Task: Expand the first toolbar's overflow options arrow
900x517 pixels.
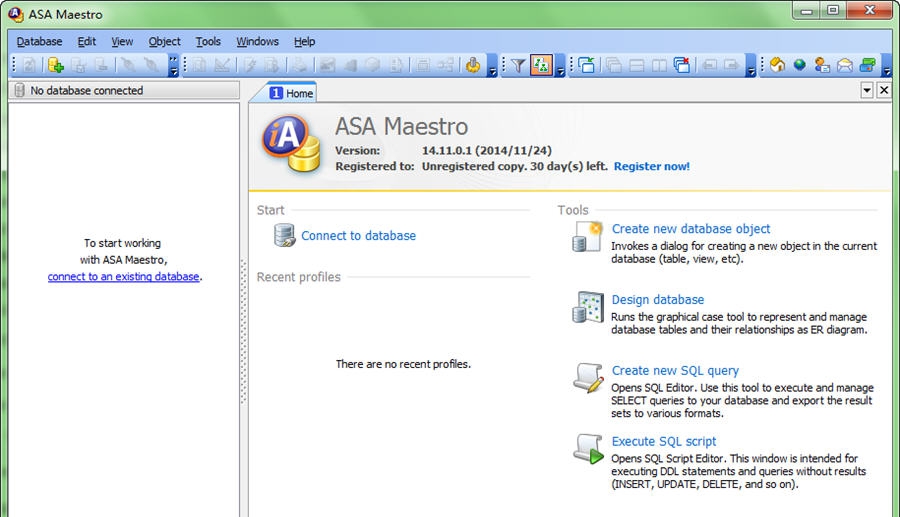Action: [174, 66]
